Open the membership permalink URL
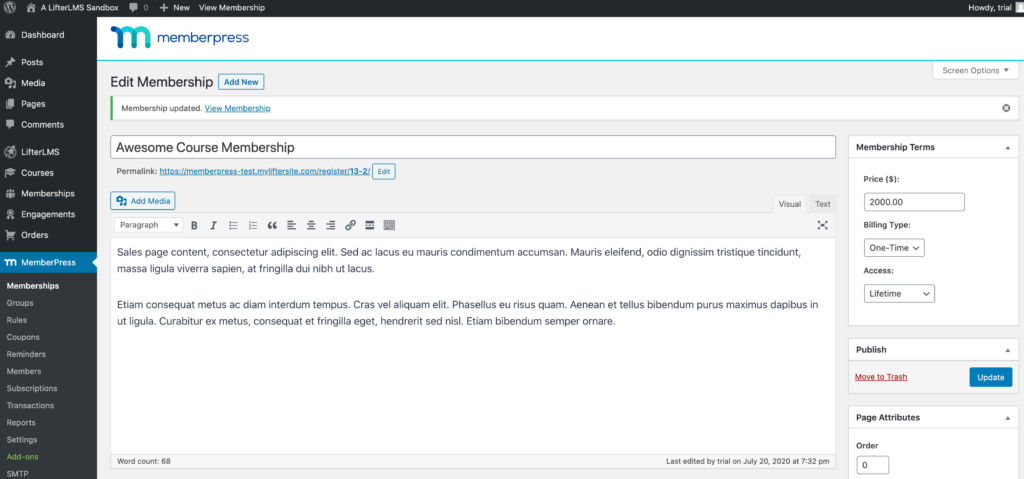1024x479 pixels. [264, 171]
